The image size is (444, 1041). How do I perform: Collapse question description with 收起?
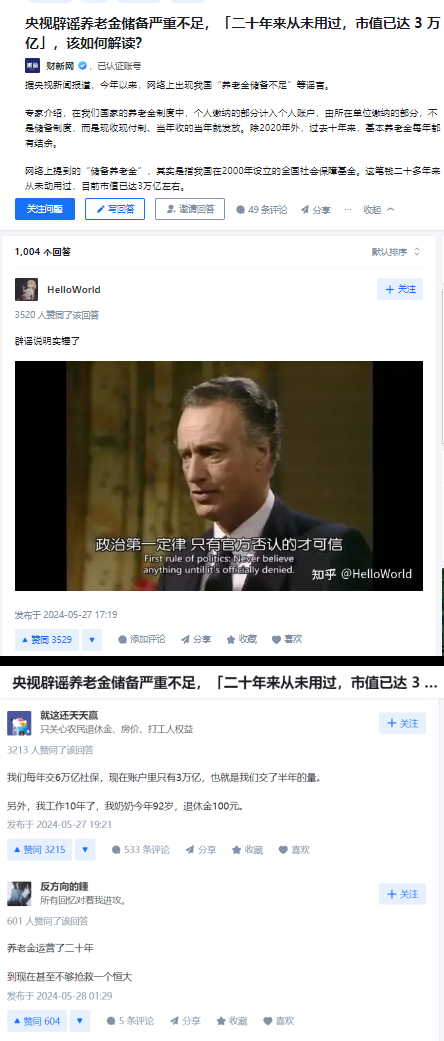(379, 210)
